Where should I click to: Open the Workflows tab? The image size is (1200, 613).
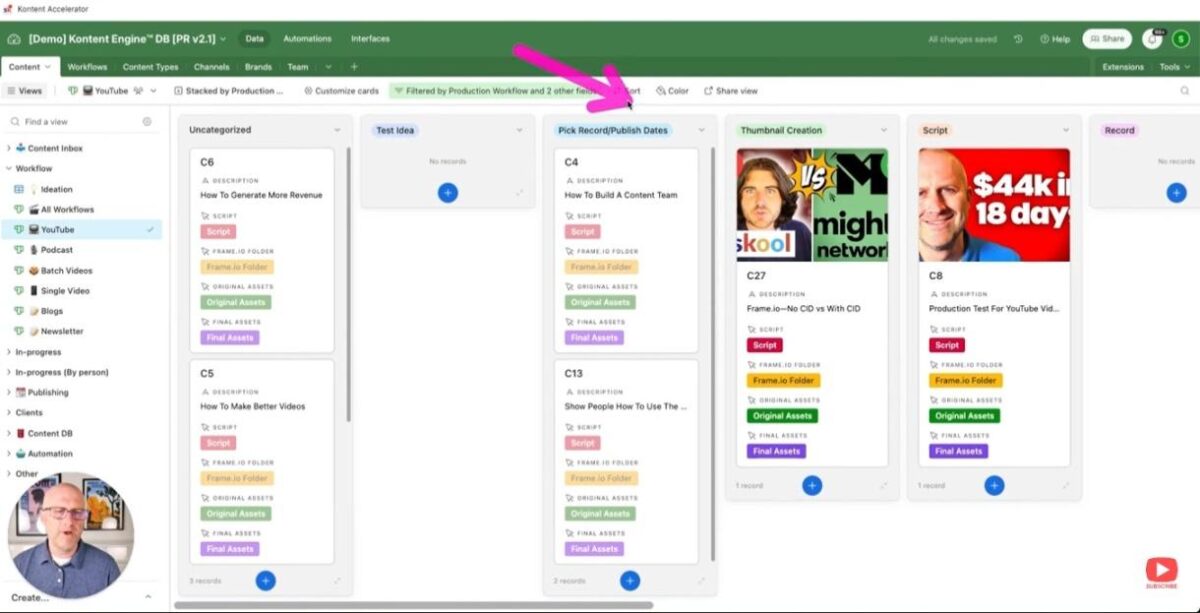point(87,66)
